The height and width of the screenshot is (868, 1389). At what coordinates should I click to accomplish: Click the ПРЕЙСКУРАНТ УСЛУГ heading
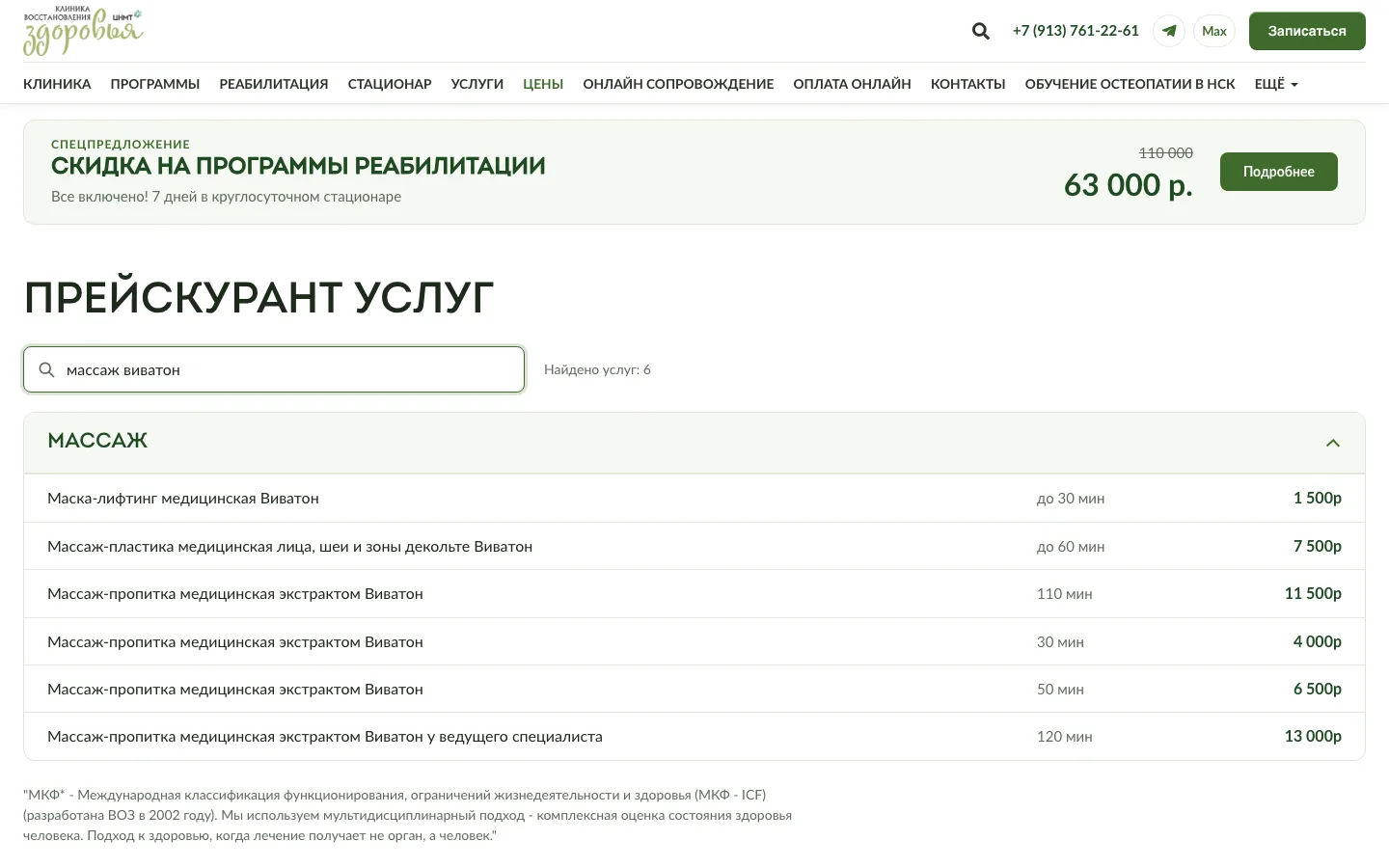point(259,297)
